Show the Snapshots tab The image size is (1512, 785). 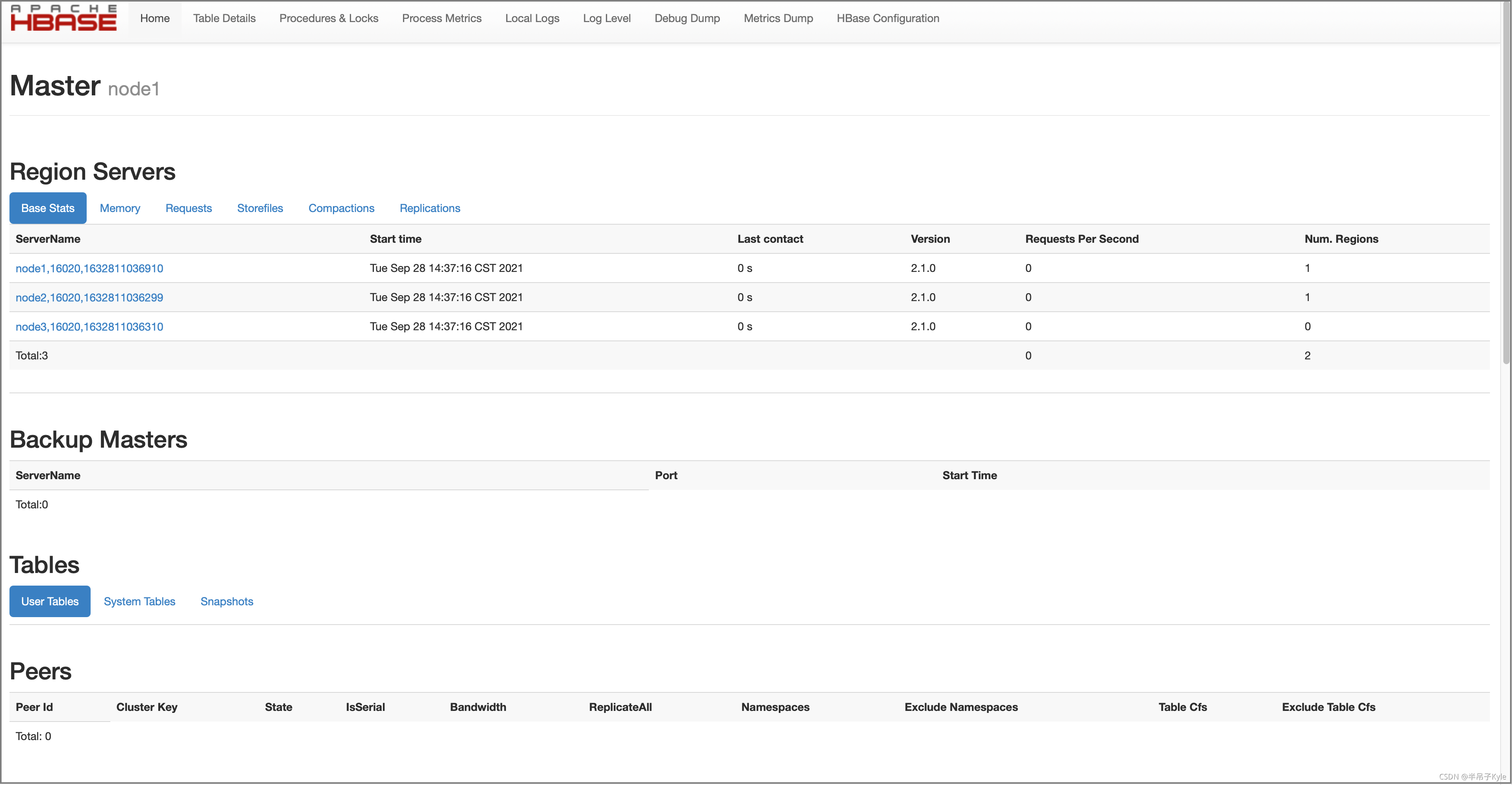point(227,602)
